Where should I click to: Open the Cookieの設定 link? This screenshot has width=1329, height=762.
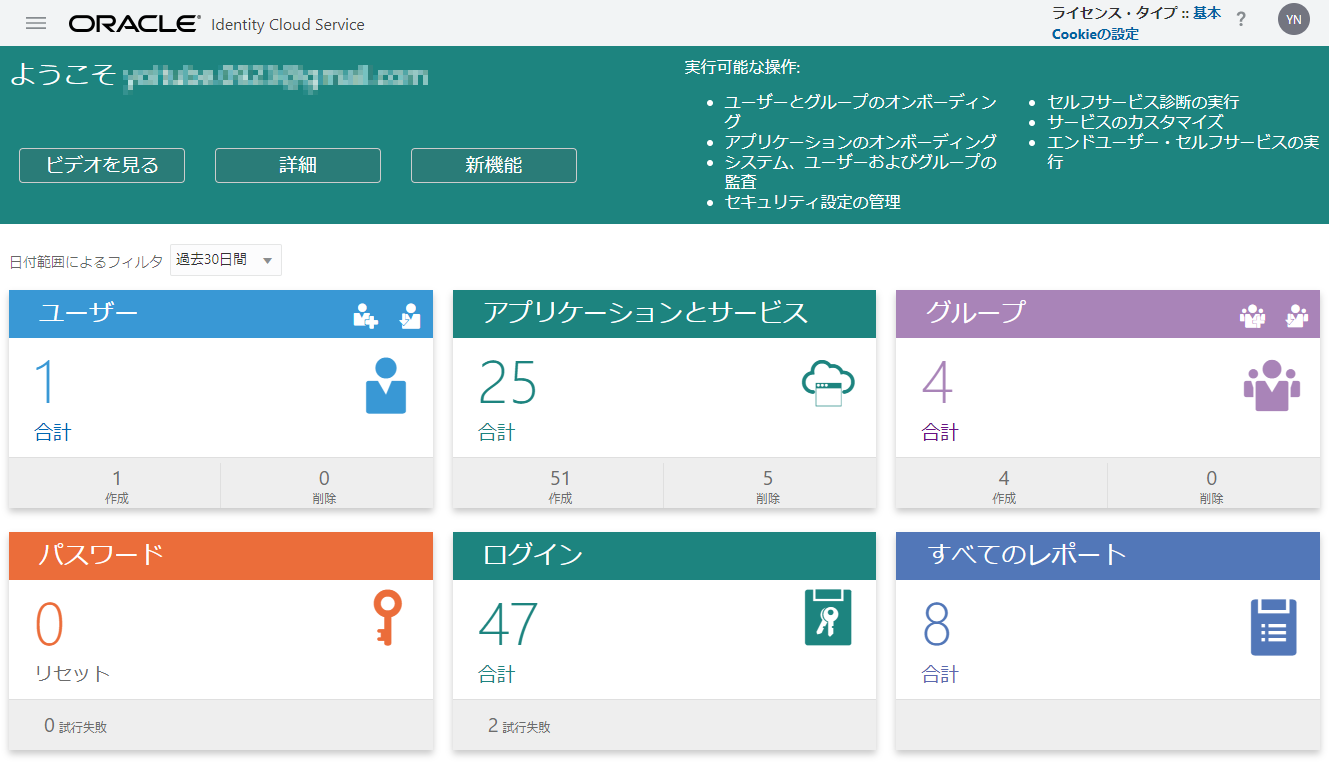(1095, 34)
